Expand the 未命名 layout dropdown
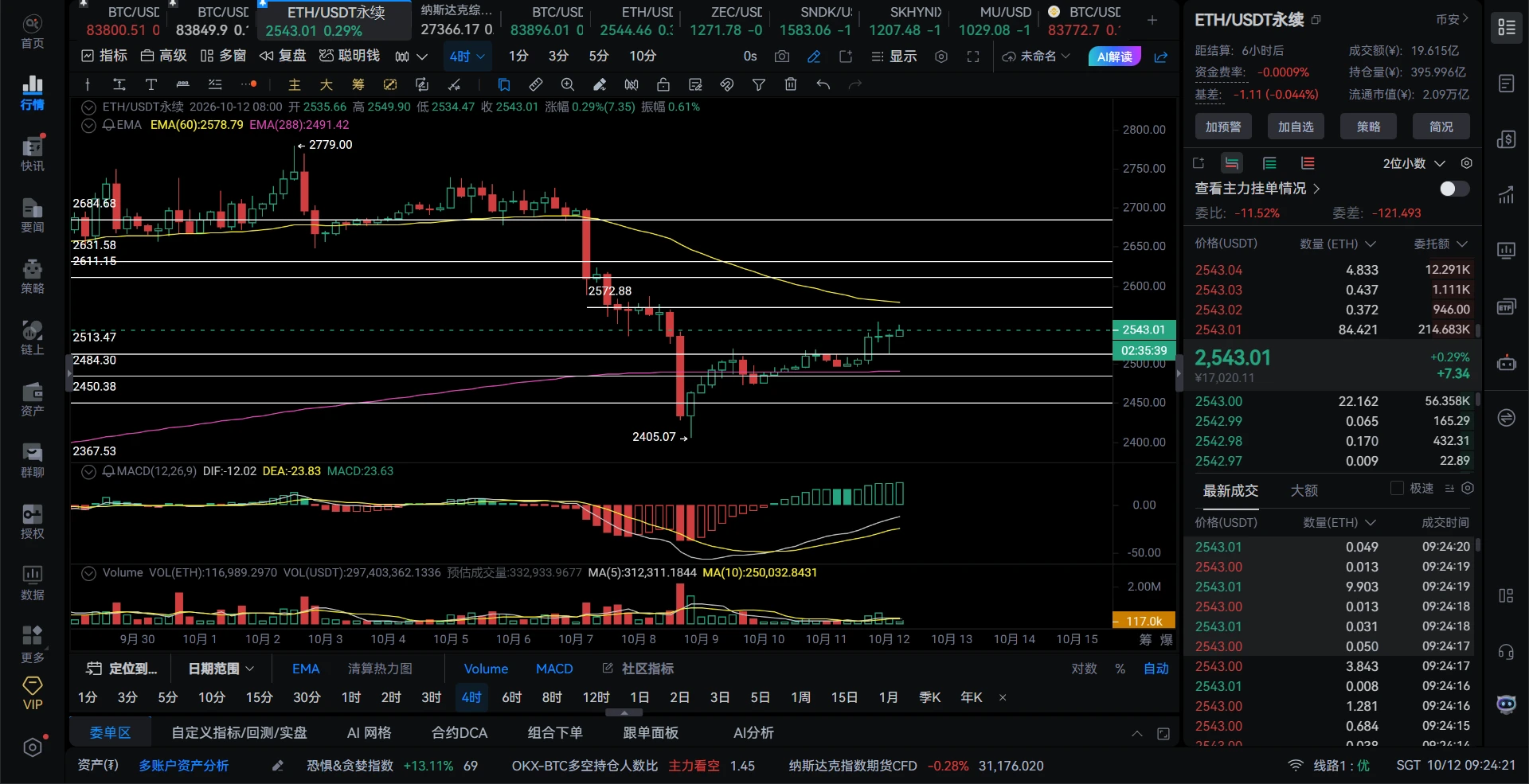 pyautogui.click(x=1036, y=57)
